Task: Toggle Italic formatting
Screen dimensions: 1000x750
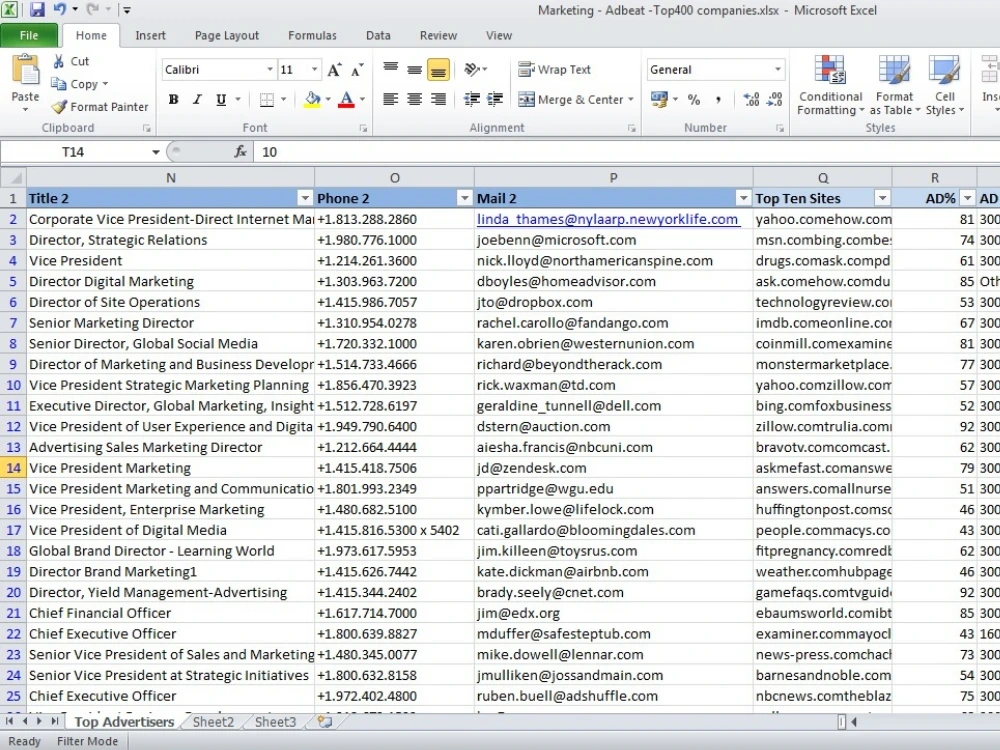Action: 197,99
